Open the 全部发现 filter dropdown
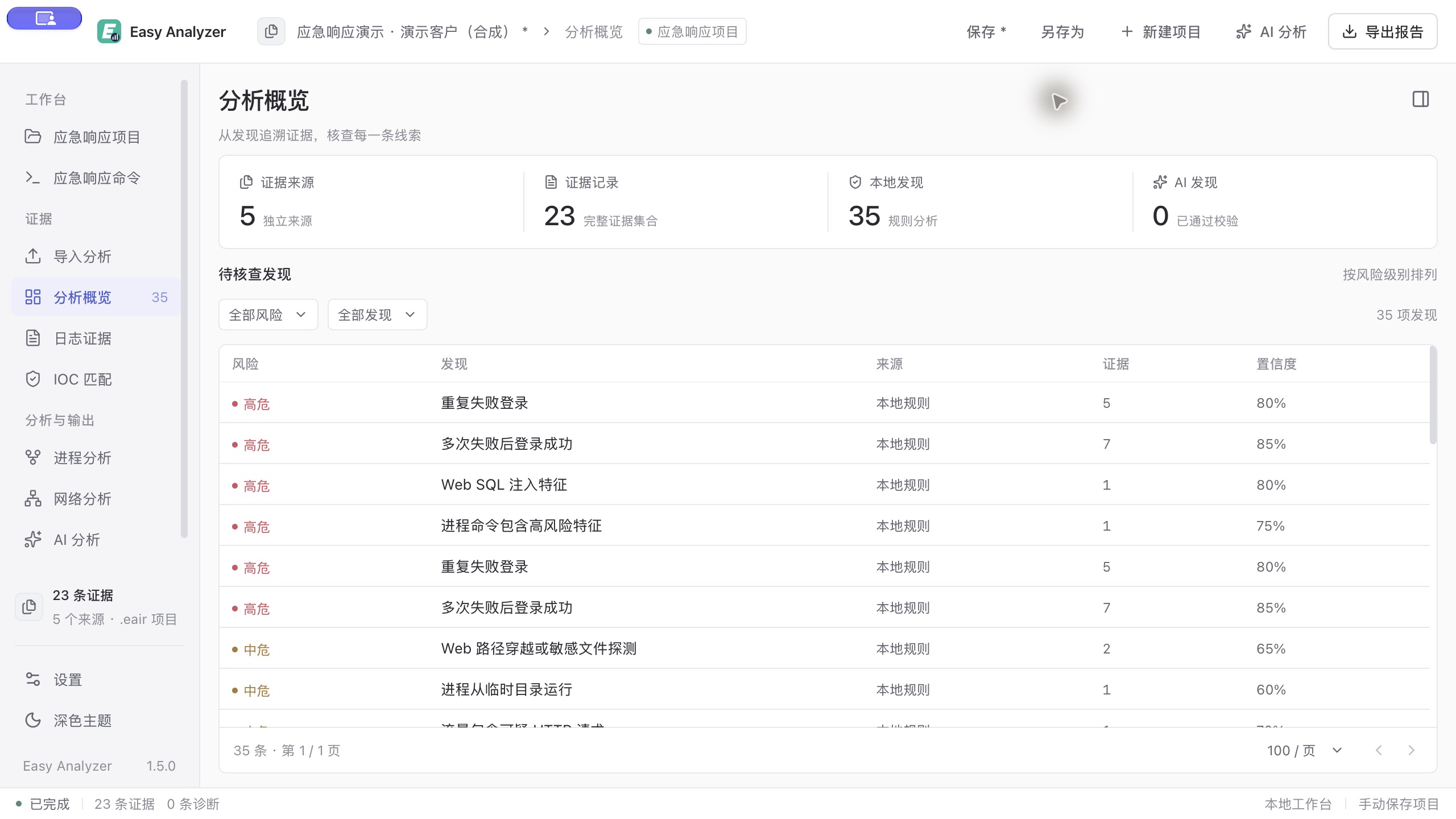1456x819 pixels. 377,315
